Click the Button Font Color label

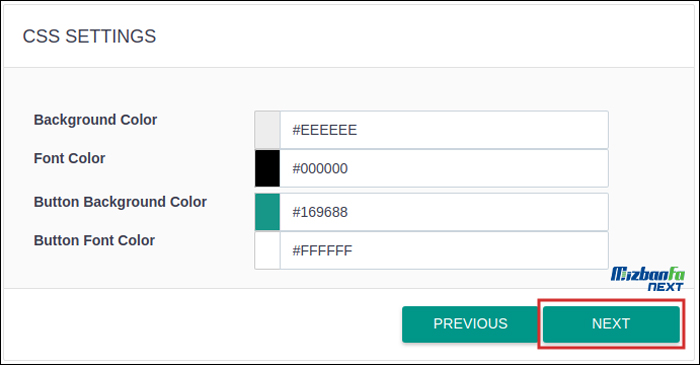[x=94, y=241]
